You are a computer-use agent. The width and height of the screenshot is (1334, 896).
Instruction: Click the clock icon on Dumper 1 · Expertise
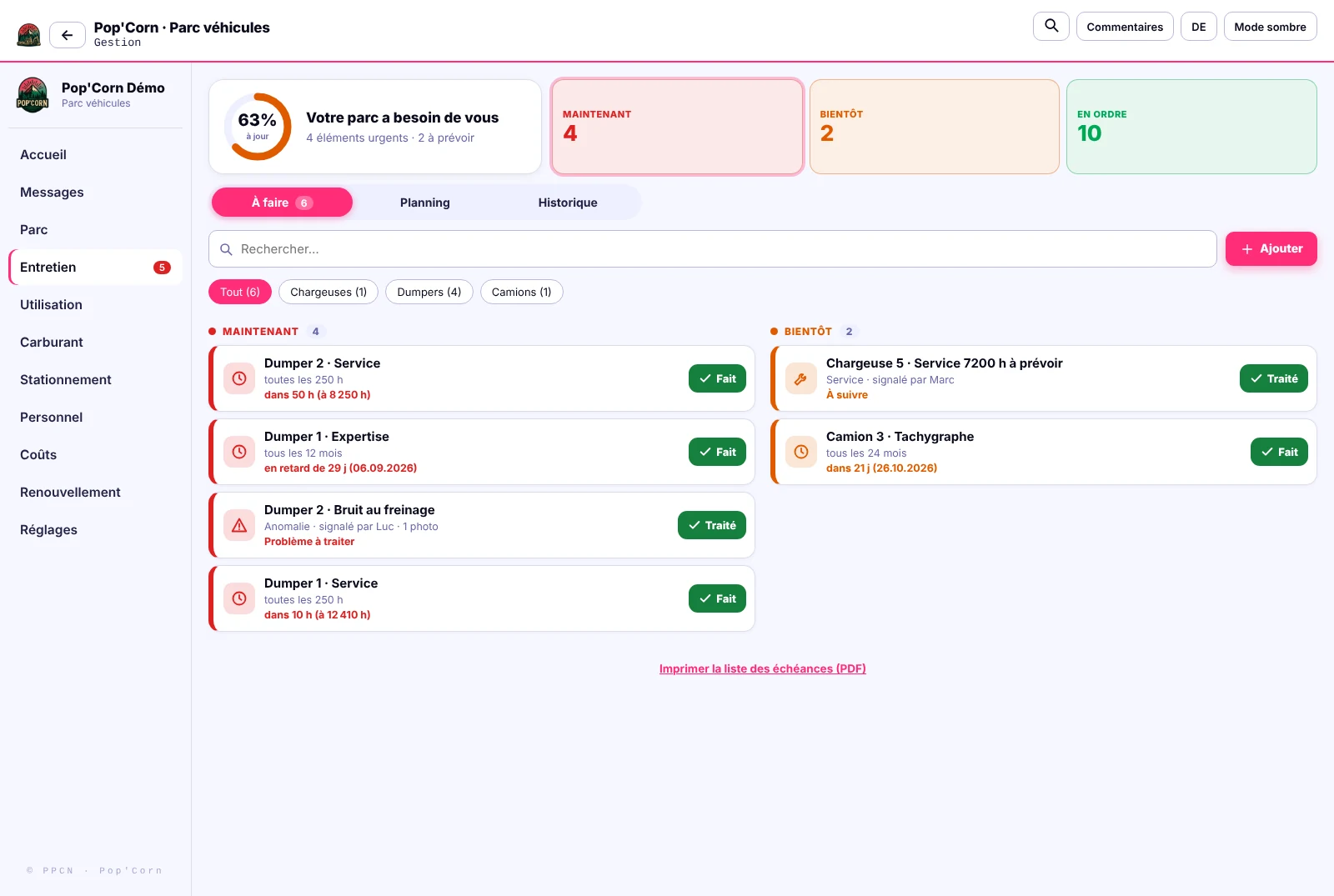tap(239, 452)
